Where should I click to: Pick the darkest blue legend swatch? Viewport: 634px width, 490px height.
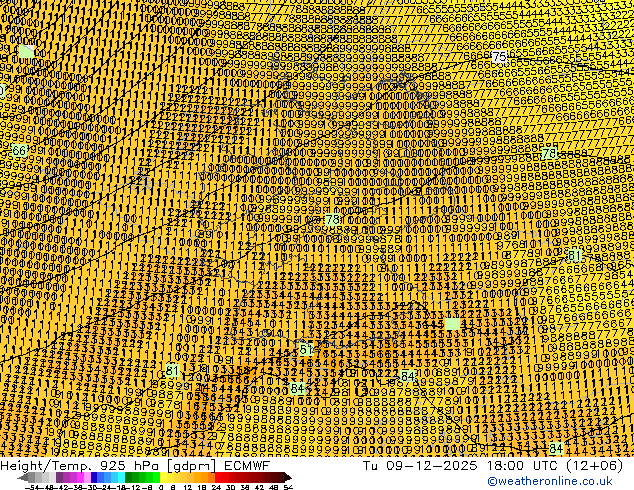(x=94, y=478)
